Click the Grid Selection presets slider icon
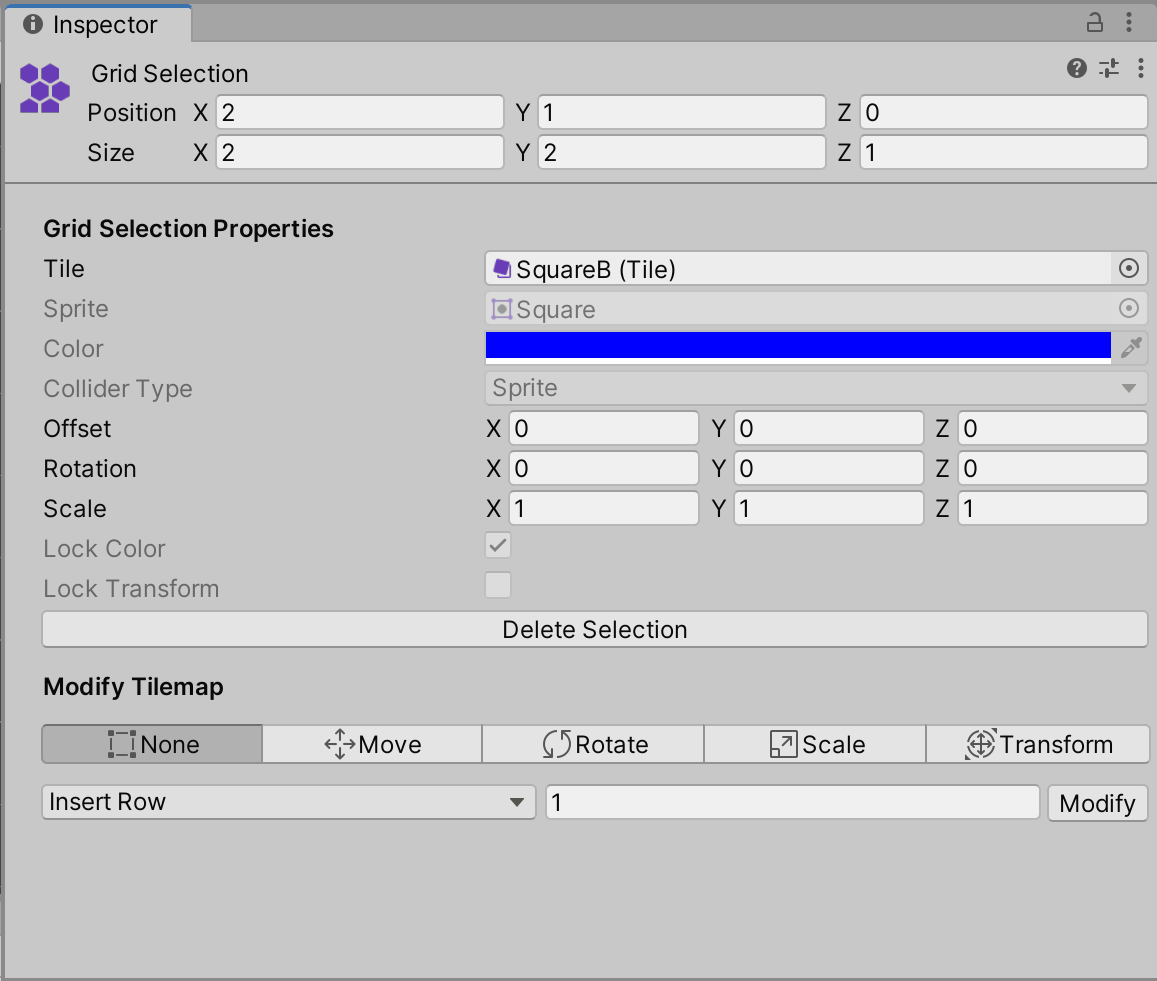The width and height of the screenshot is (1157, 981). coord(1108,68)
